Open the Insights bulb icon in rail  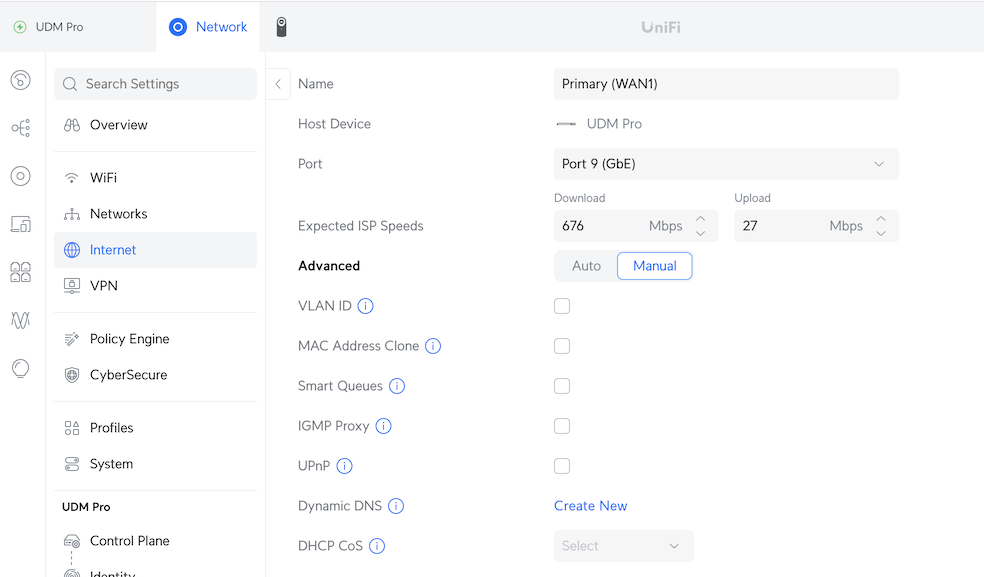[x=20, y=369]
